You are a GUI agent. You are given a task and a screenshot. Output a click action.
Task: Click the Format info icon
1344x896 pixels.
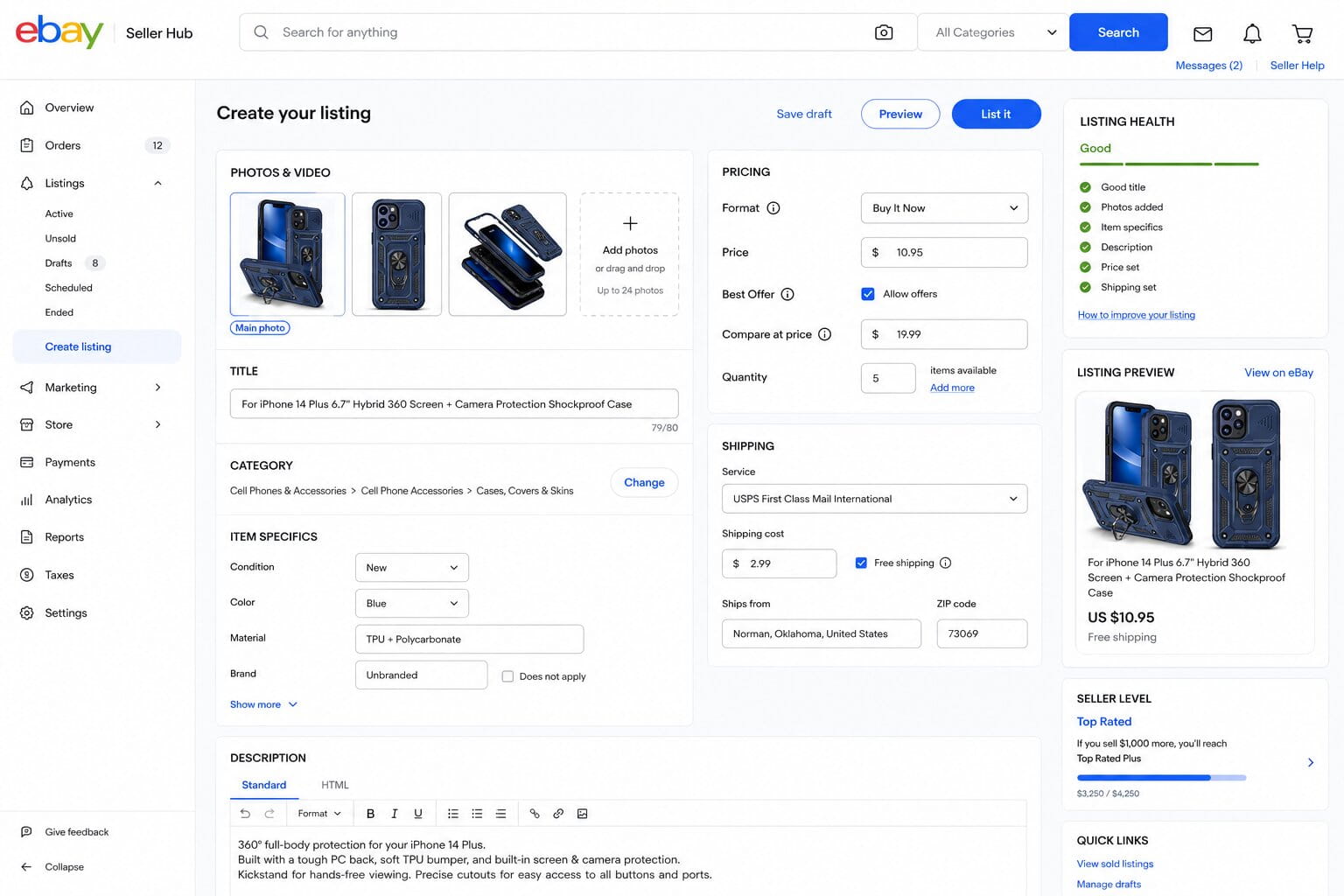[773, 208]
